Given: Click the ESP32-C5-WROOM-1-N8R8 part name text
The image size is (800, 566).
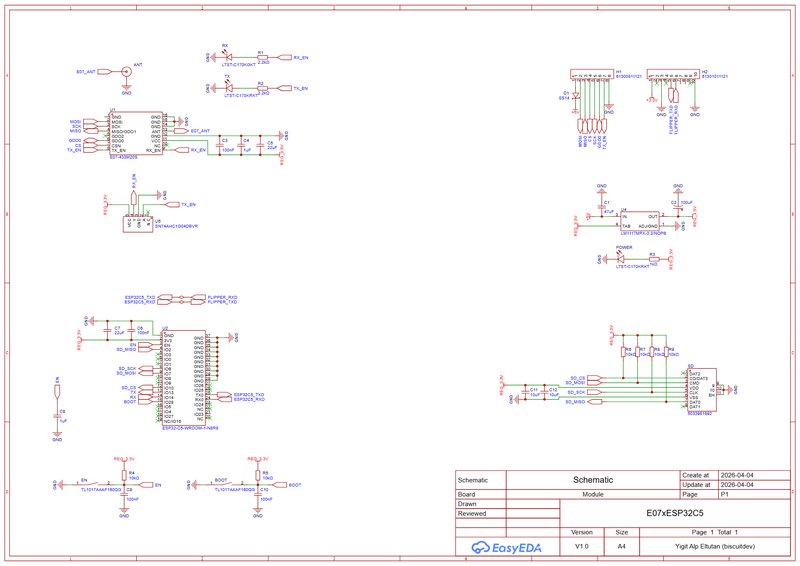Looking at the screenshot, I should tap(190, 428).
